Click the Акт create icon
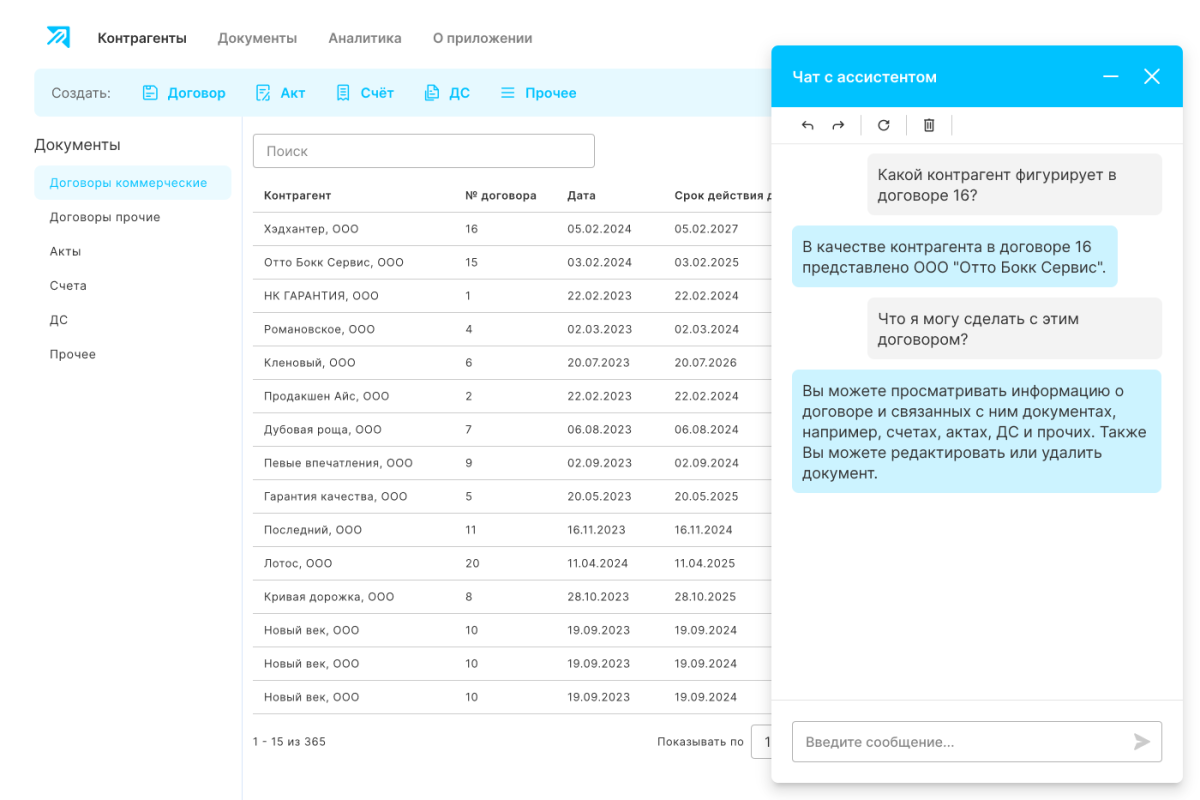 (263, 93)
